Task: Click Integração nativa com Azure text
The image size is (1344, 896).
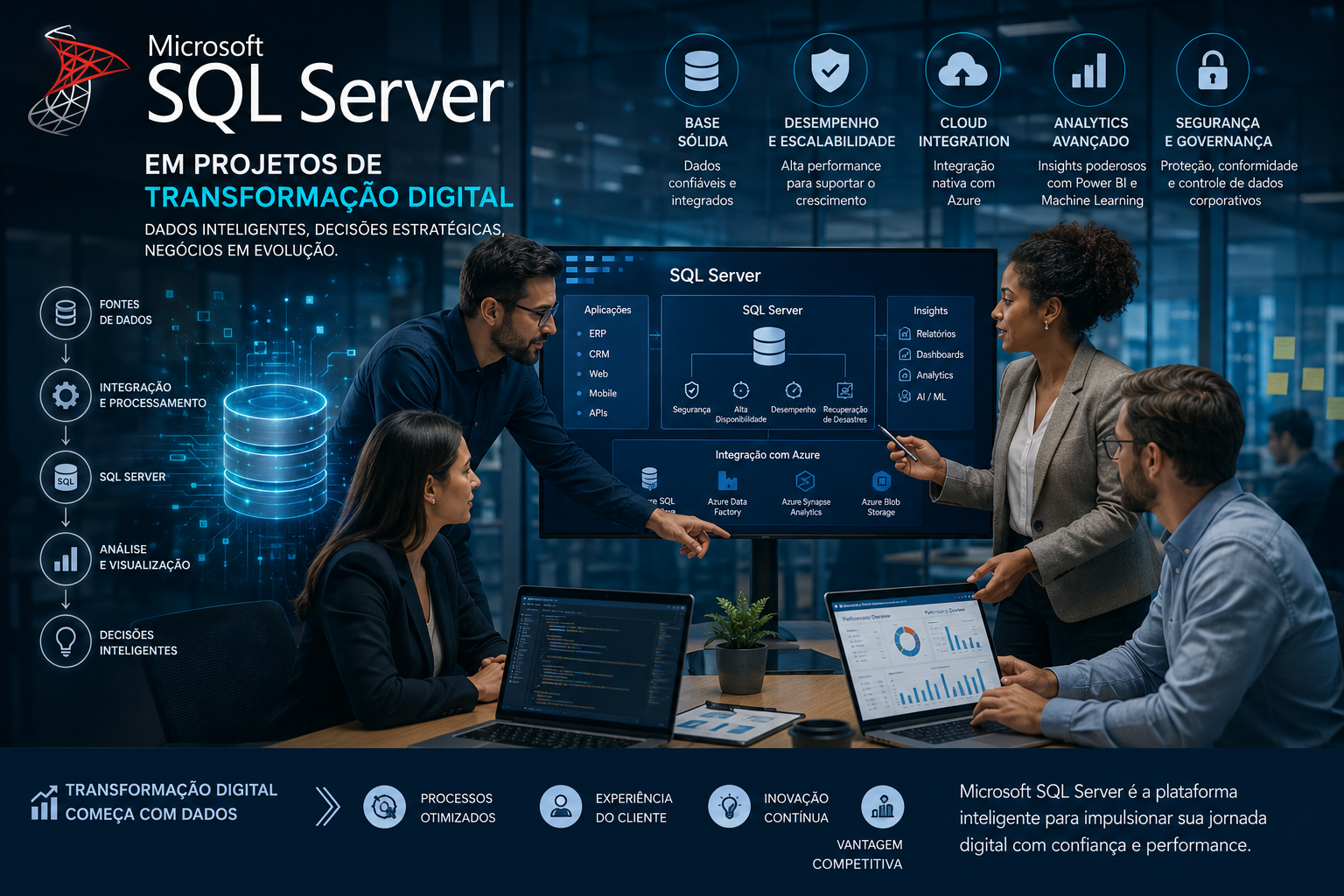Action: (x=963, y=183)
